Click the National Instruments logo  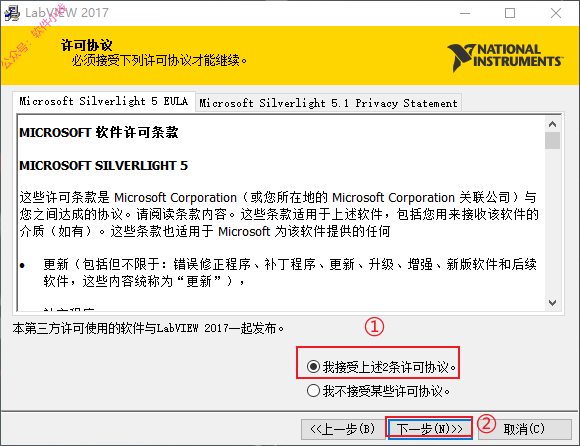(505, 57)
